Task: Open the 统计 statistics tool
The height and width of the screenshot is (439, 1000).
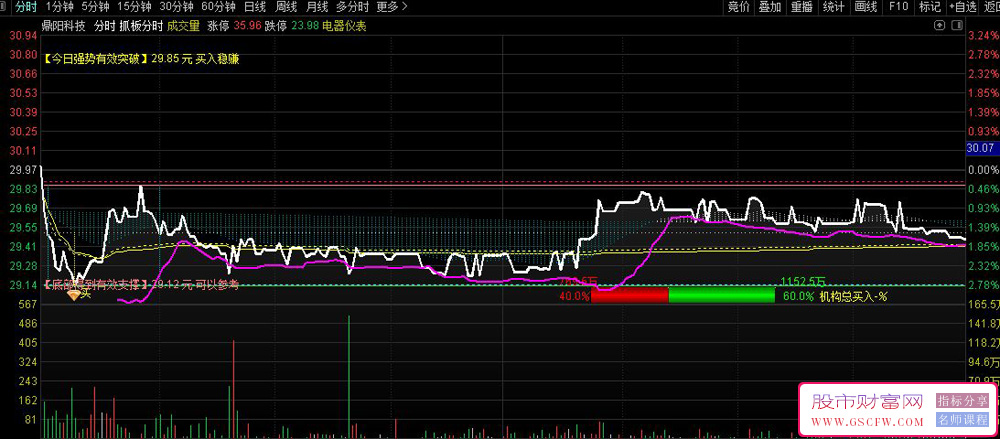Action: [x=833, y=7]
